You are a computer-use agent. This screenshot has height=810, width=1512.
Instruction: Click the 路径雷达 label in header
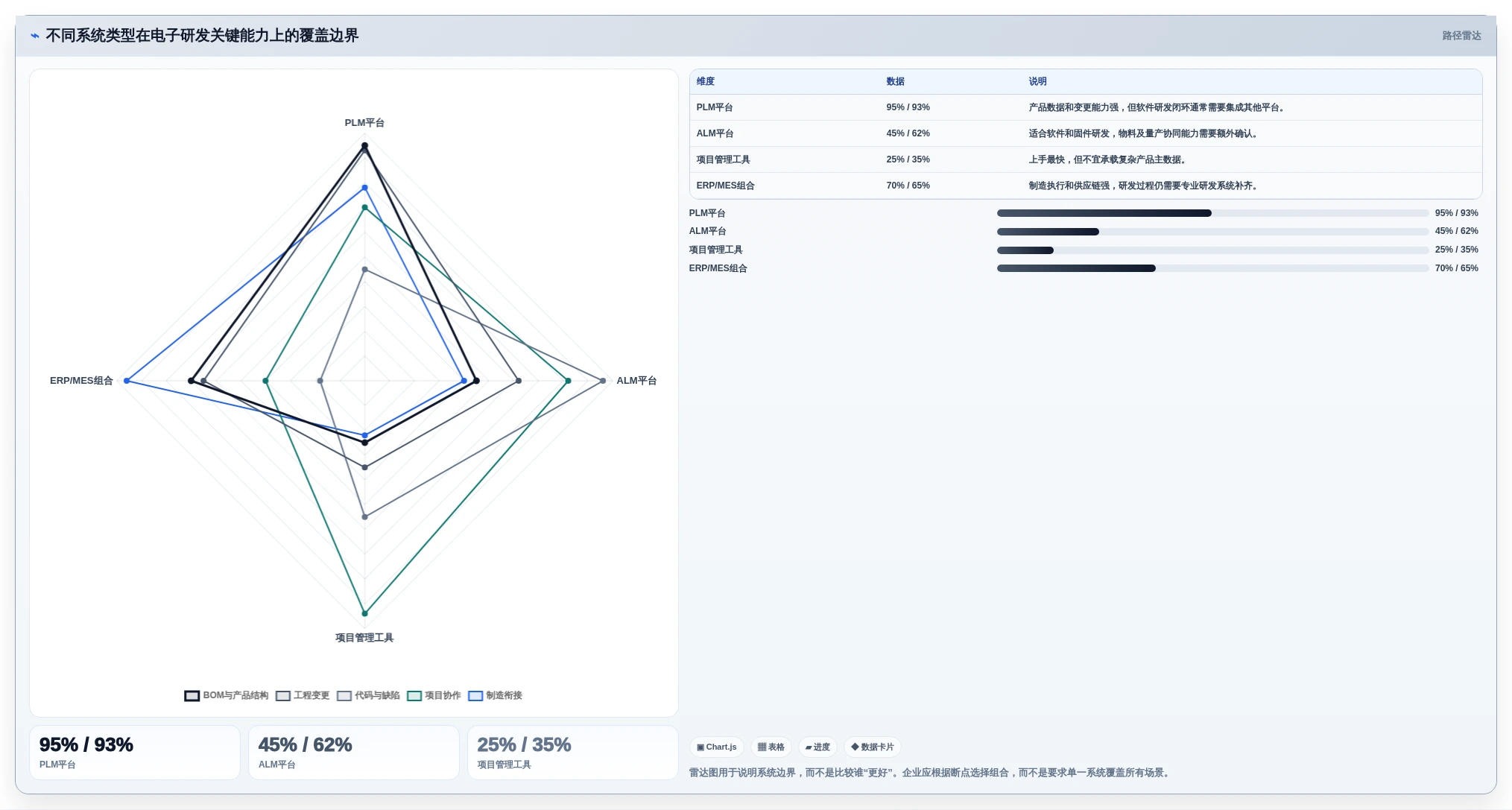coord(1461,36)
